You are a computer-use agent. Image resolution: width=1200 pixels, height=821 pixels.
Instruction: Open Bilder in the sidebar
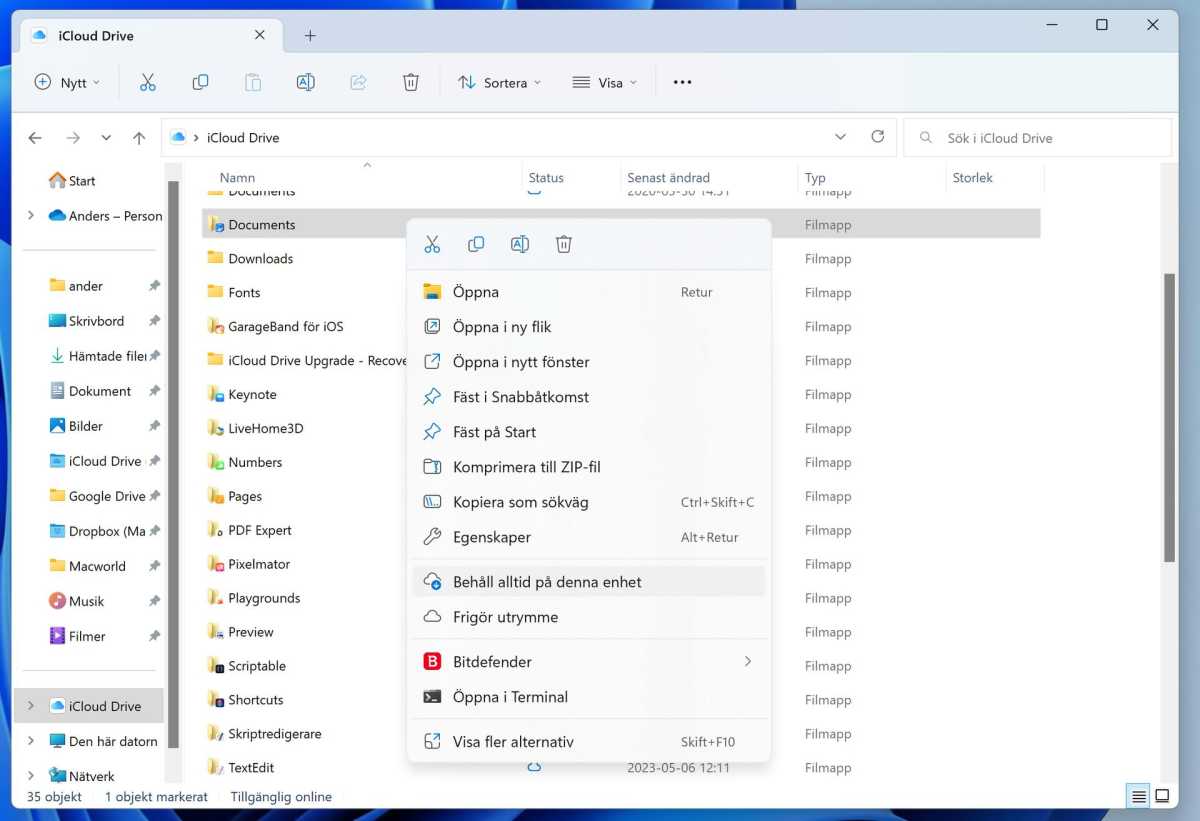pyautogui.click(x=86, y=426)
